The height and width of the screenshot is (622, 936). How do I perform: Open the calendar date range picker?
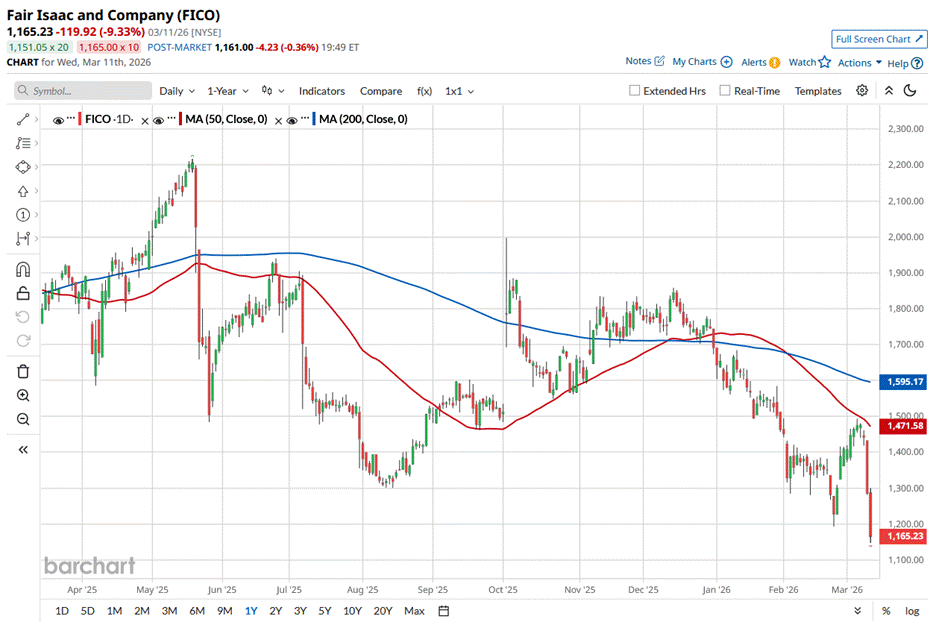click(x=443, y=611)
